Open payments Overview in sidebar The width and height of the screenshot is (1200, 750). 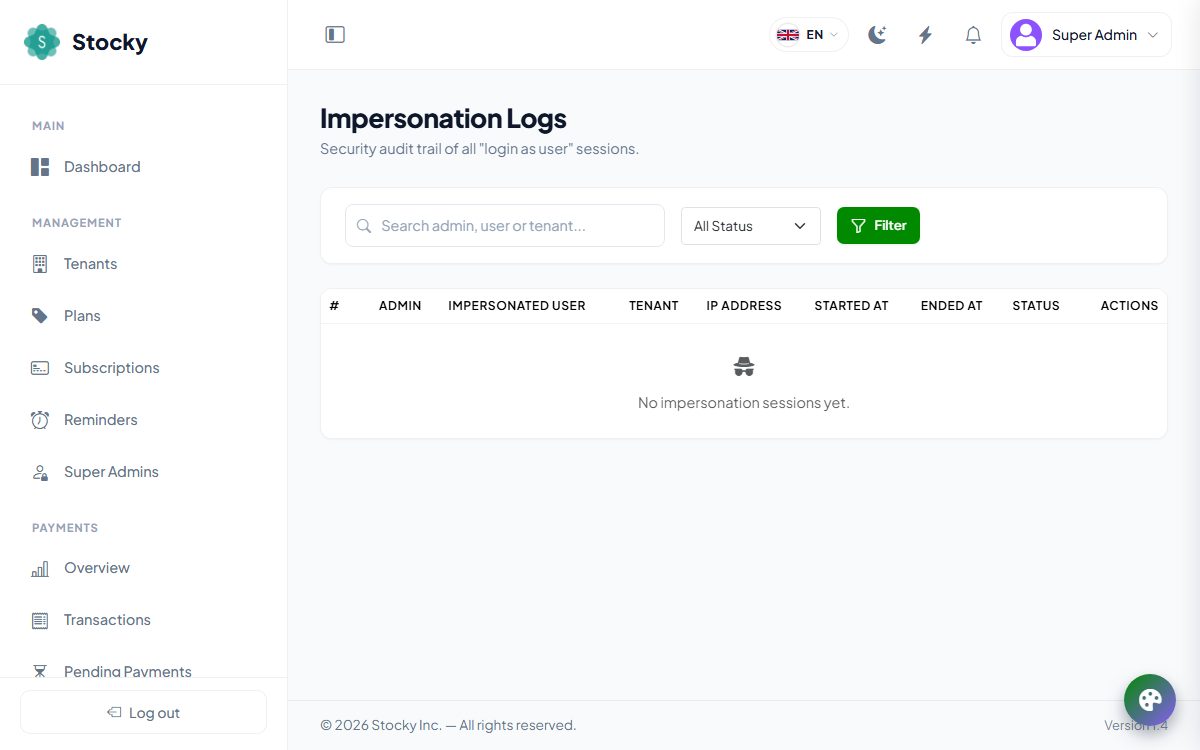pos(143,568)
